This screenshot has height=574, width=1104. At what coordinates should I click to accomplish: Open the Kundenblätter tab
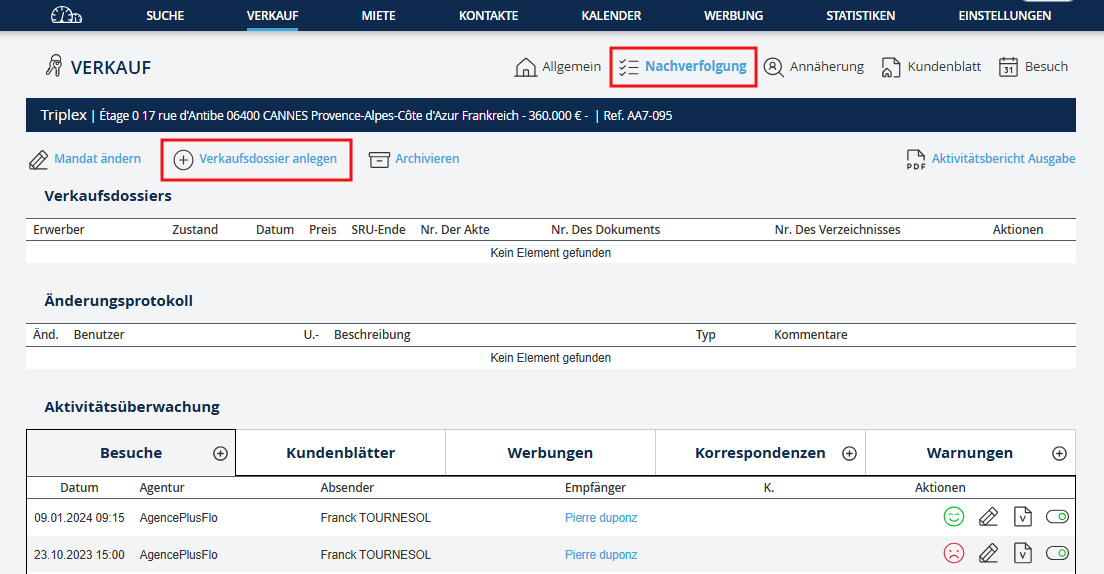[340, 453]
